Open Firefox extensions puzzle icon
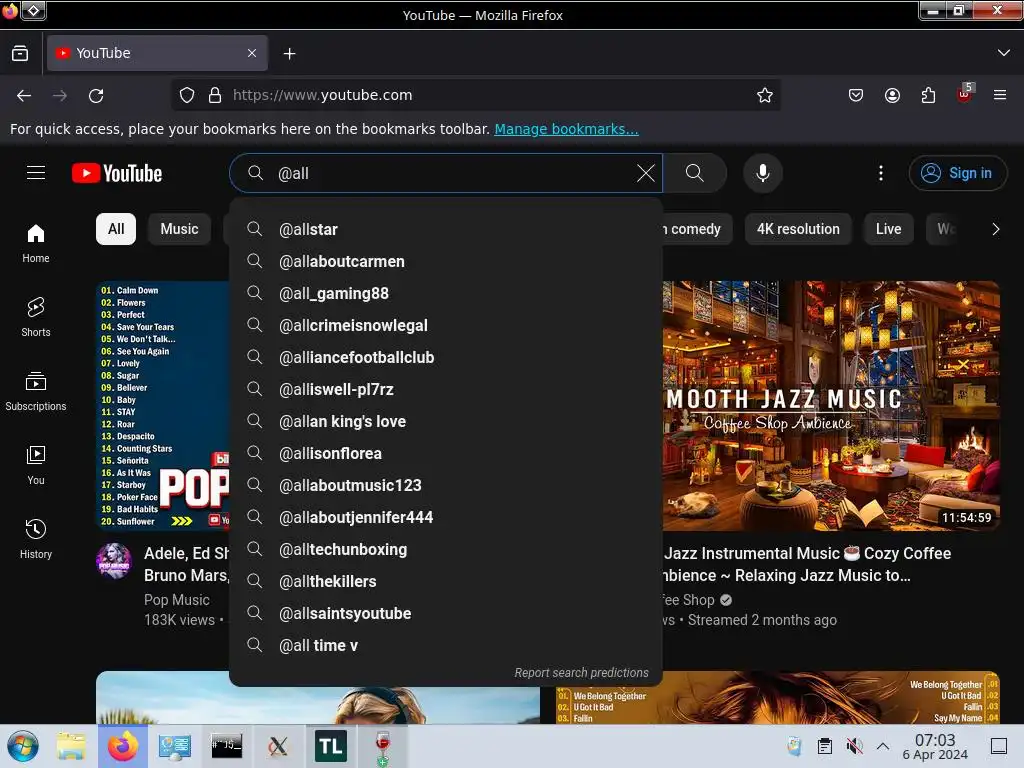The height and width of the screenshot is (768, 1024). pos(928,95)
